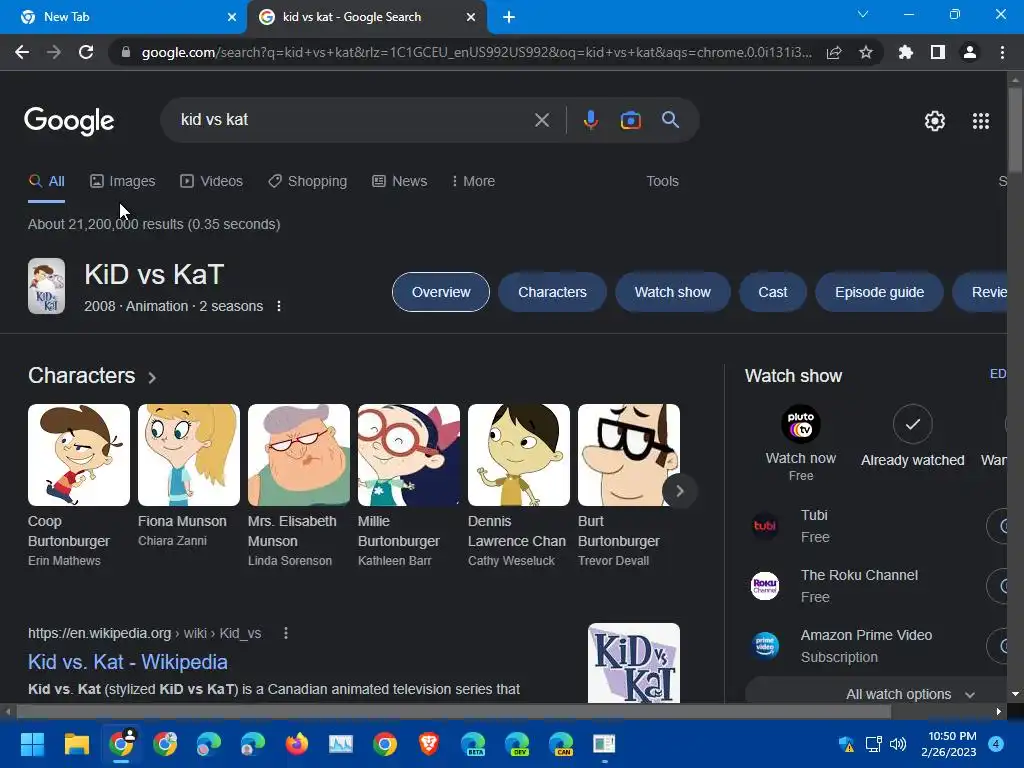The width and height of the screenshot is (1024, 768).
Task: Launch Brave browser from the taskbar
Action: [428, 744]
